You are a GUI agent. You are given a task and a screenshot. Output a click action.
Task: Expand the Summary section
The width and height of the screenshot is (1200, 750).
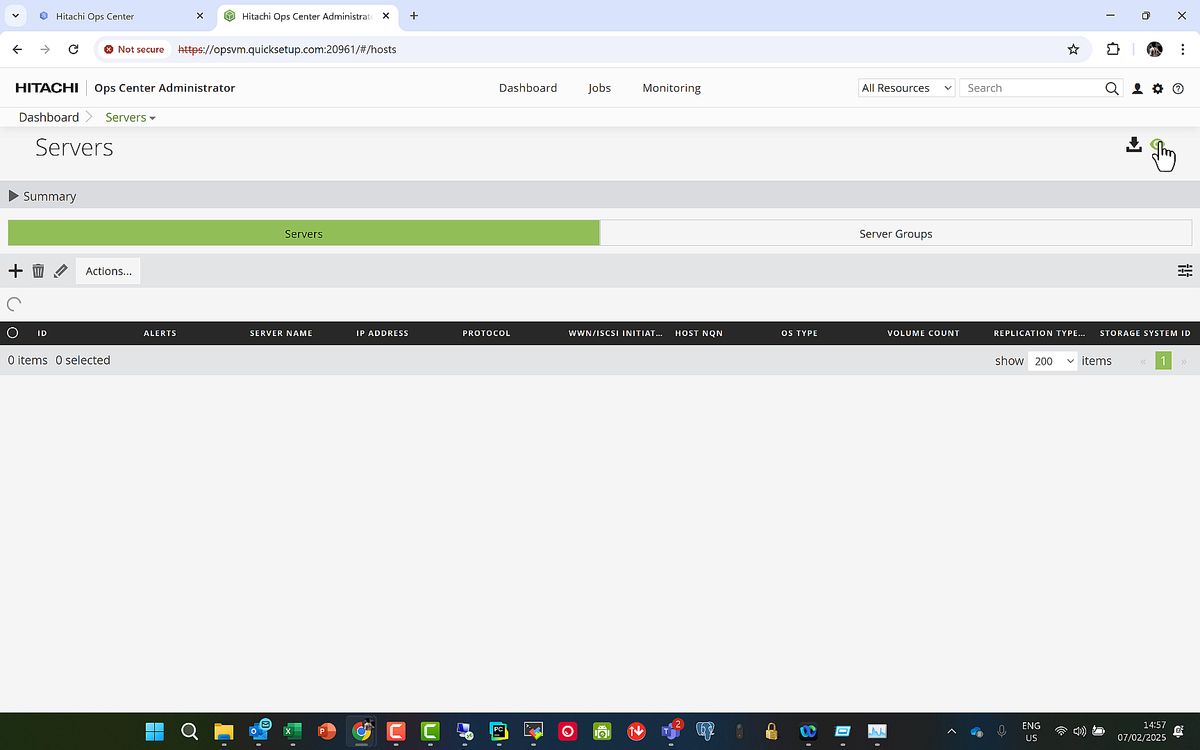42,196
